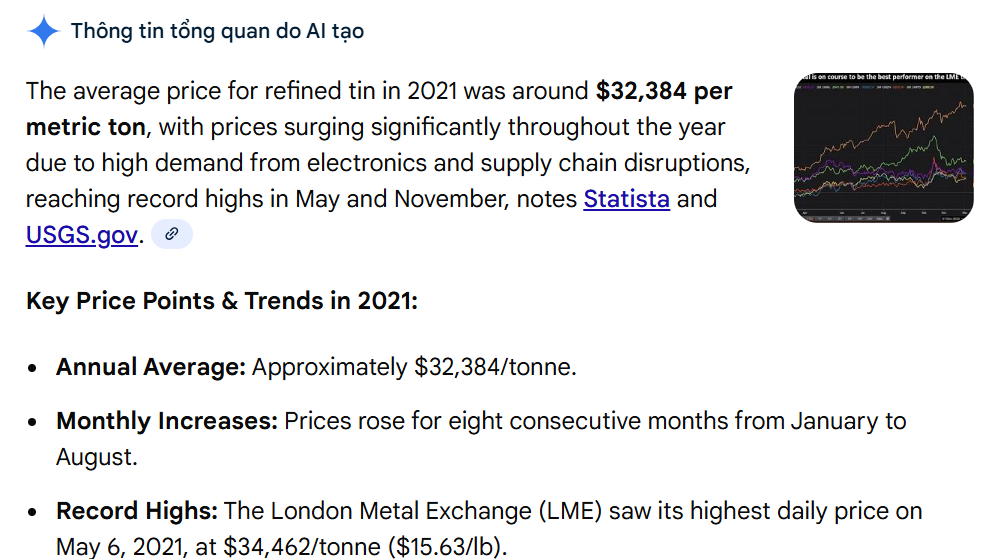This screenshot has height=559, width=984.
Task: Click the source link chip icon
Action: click(x=172, y=234)
